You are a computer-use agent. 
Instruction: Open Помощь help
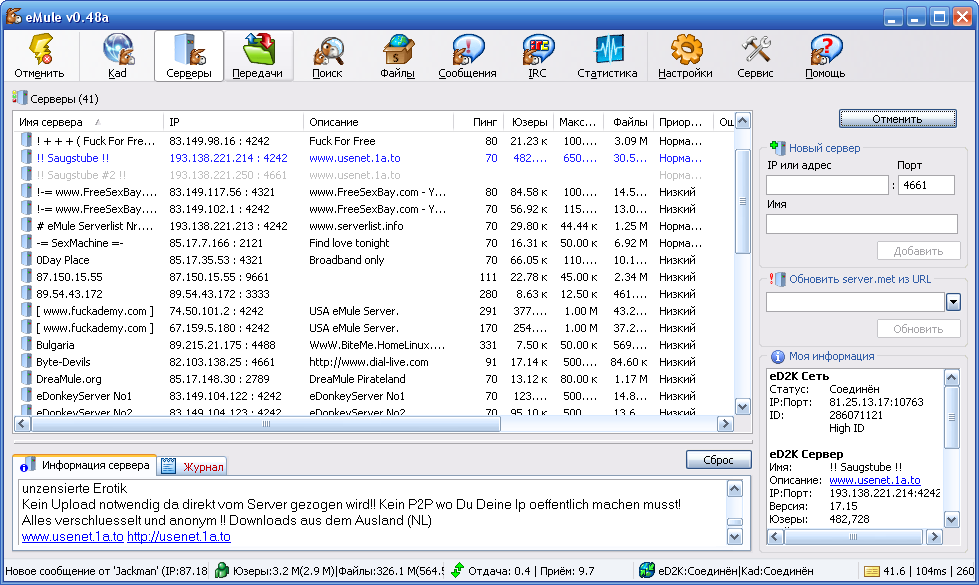click(825, 56)
